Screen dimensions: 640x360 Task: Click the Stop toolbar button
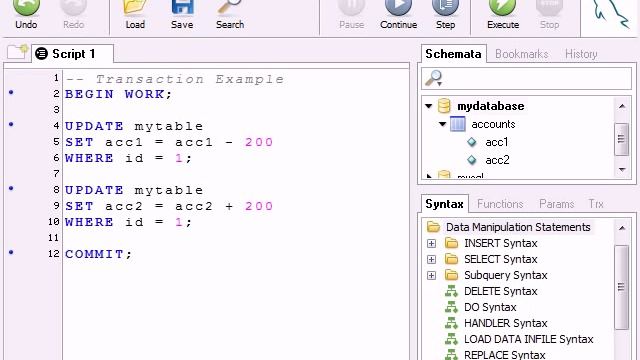pos(549,14)
